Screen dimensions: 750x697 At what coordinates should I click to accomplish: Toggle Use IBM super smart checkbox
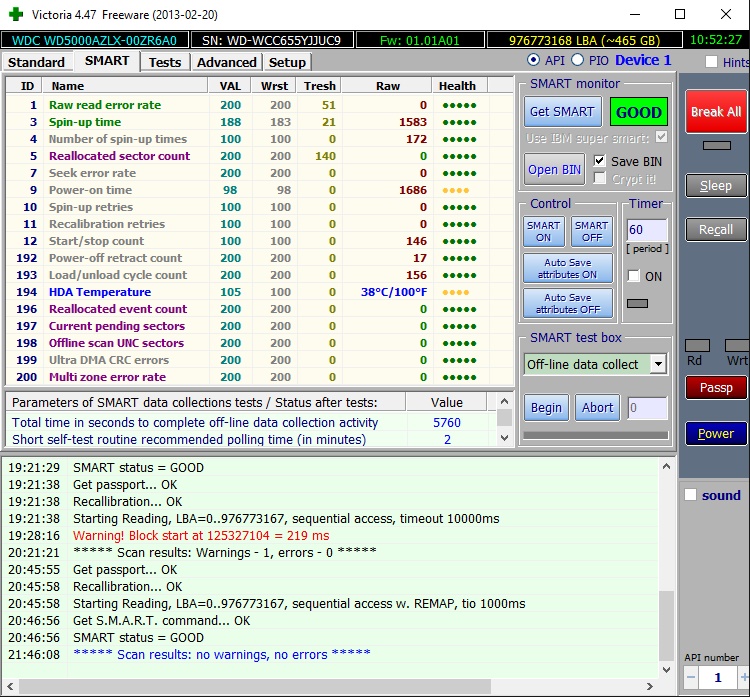coord(662,137)
